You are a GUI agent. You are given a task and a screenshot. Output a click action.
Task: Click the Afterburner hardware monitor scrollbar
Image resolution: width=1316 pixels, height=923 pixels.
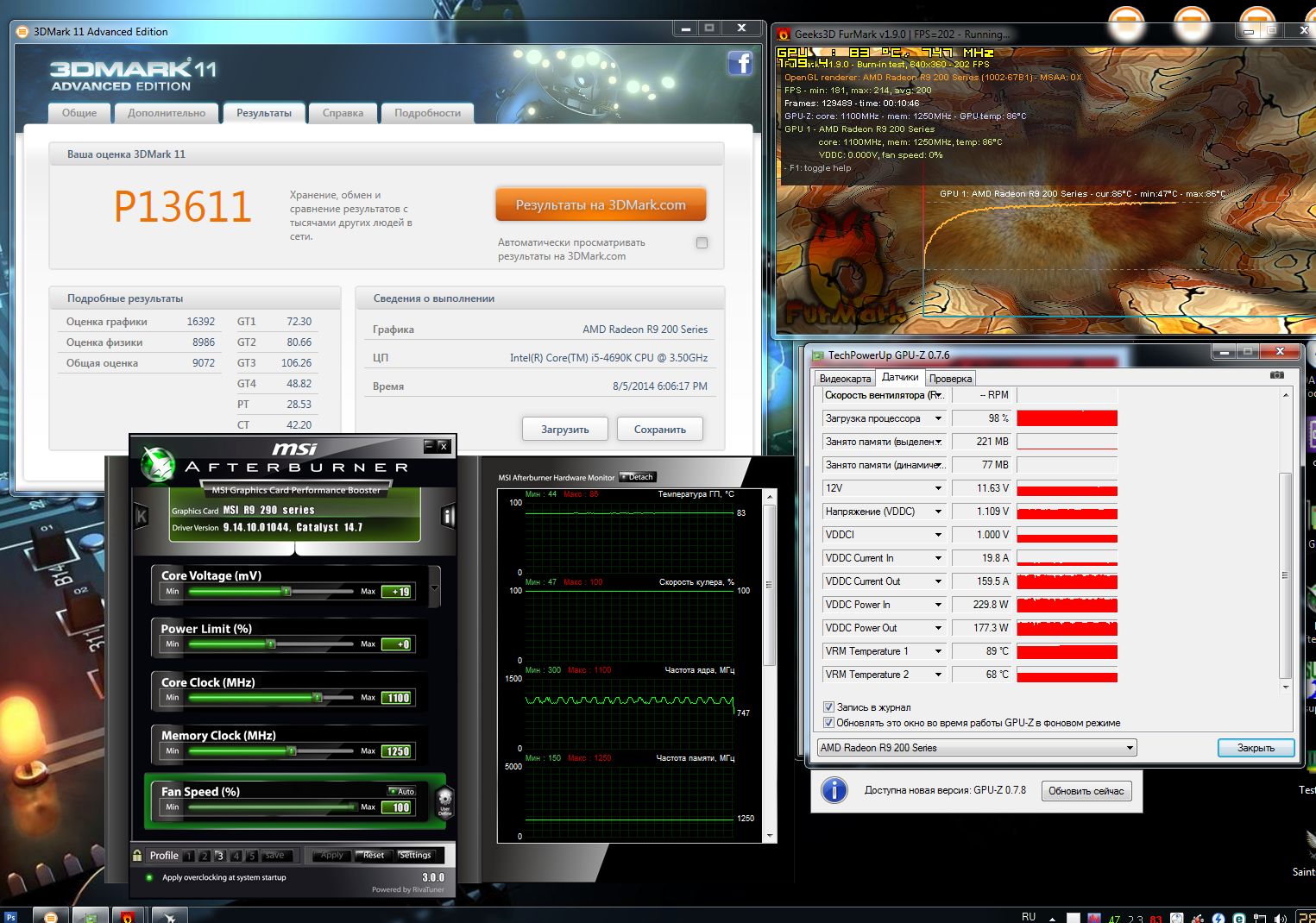point(770,587)
